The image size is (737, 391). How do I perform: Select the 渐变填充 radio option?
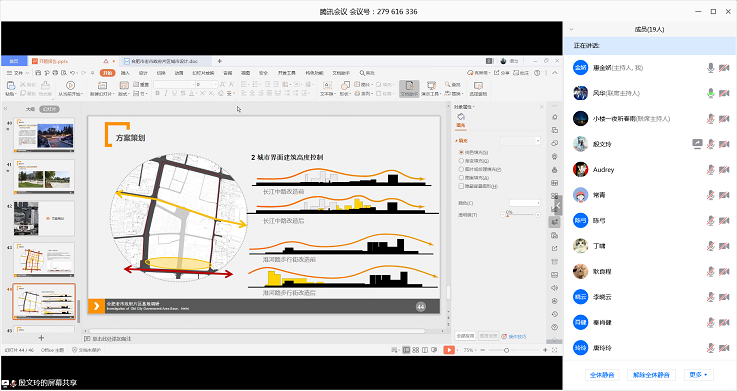point(461,161)
